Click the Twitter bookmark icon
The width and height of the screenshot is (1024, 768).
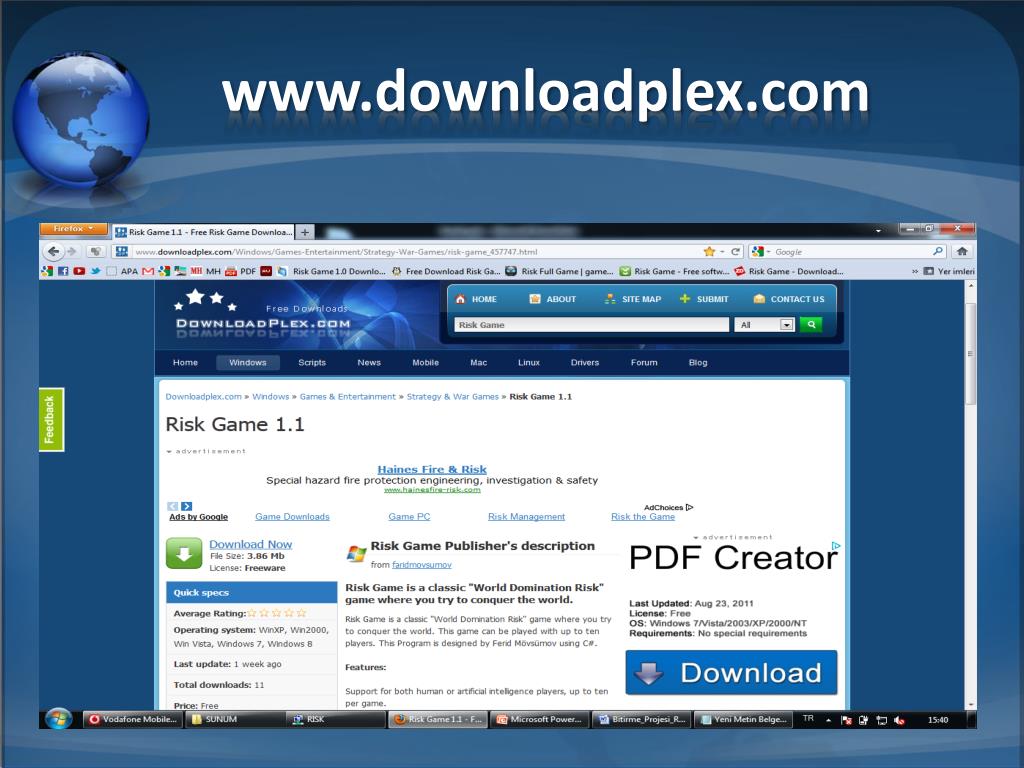pos(95,271)
